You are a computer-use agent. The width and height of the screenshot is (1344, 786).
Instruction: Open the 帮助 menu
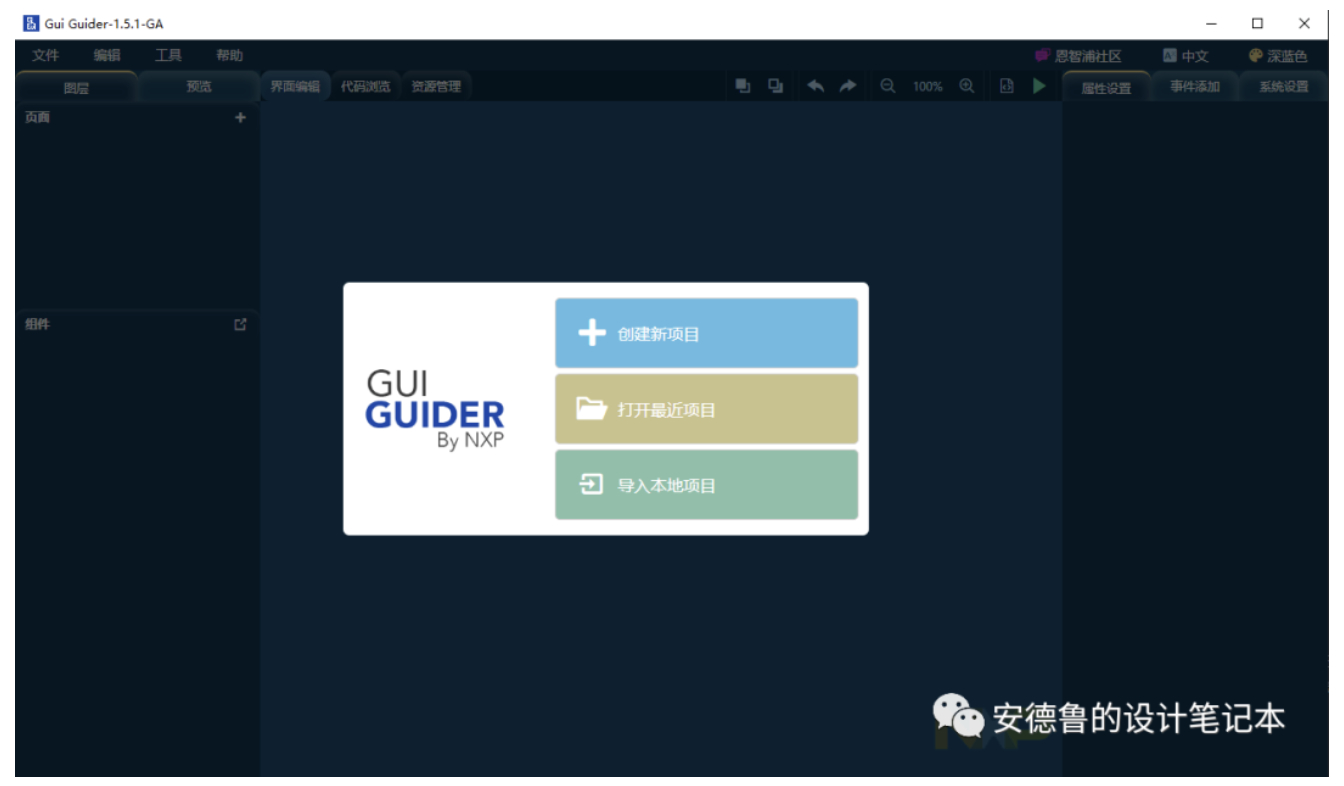click(x=229, y=55)
